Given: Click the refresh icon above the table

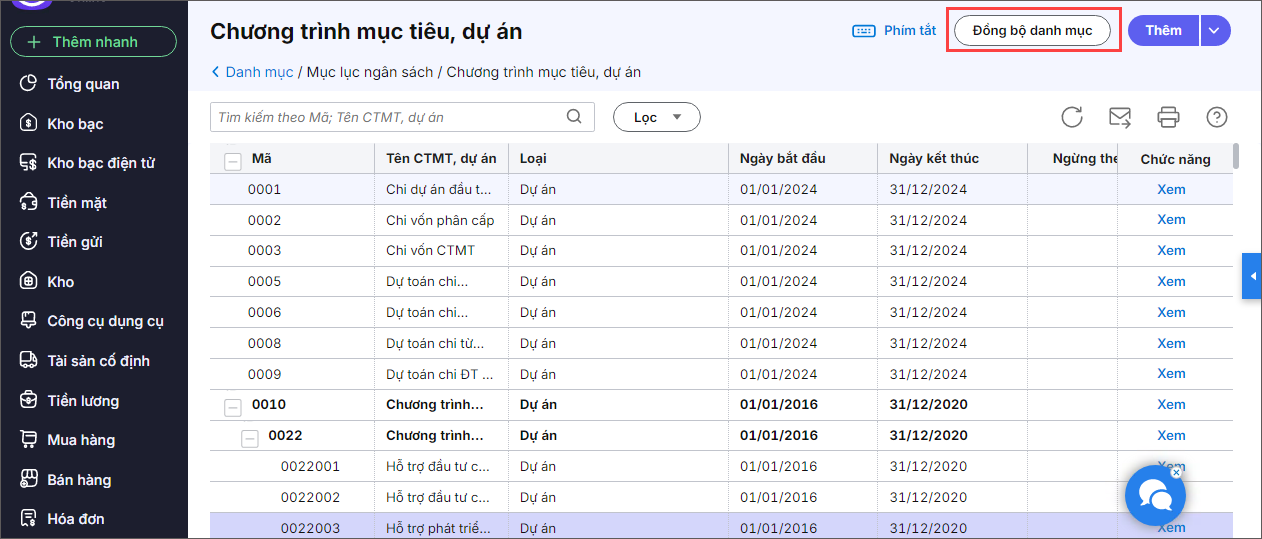Looking at the screenshot, I should click(1072, 117).
